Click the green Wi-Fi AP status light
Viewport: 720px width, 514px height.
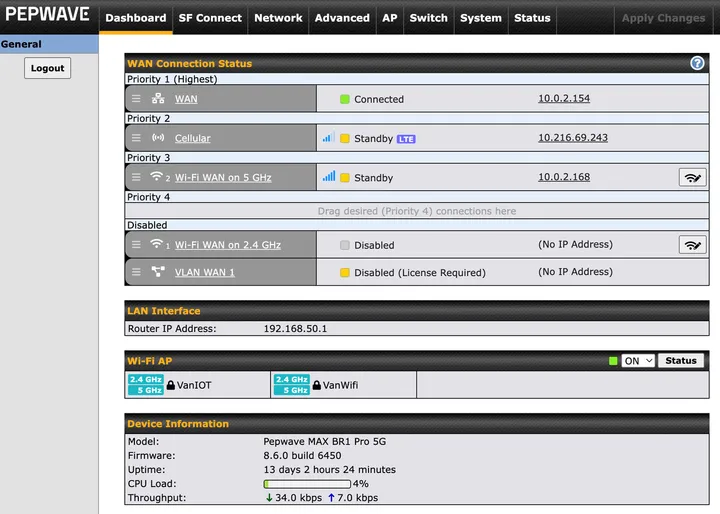613,361
